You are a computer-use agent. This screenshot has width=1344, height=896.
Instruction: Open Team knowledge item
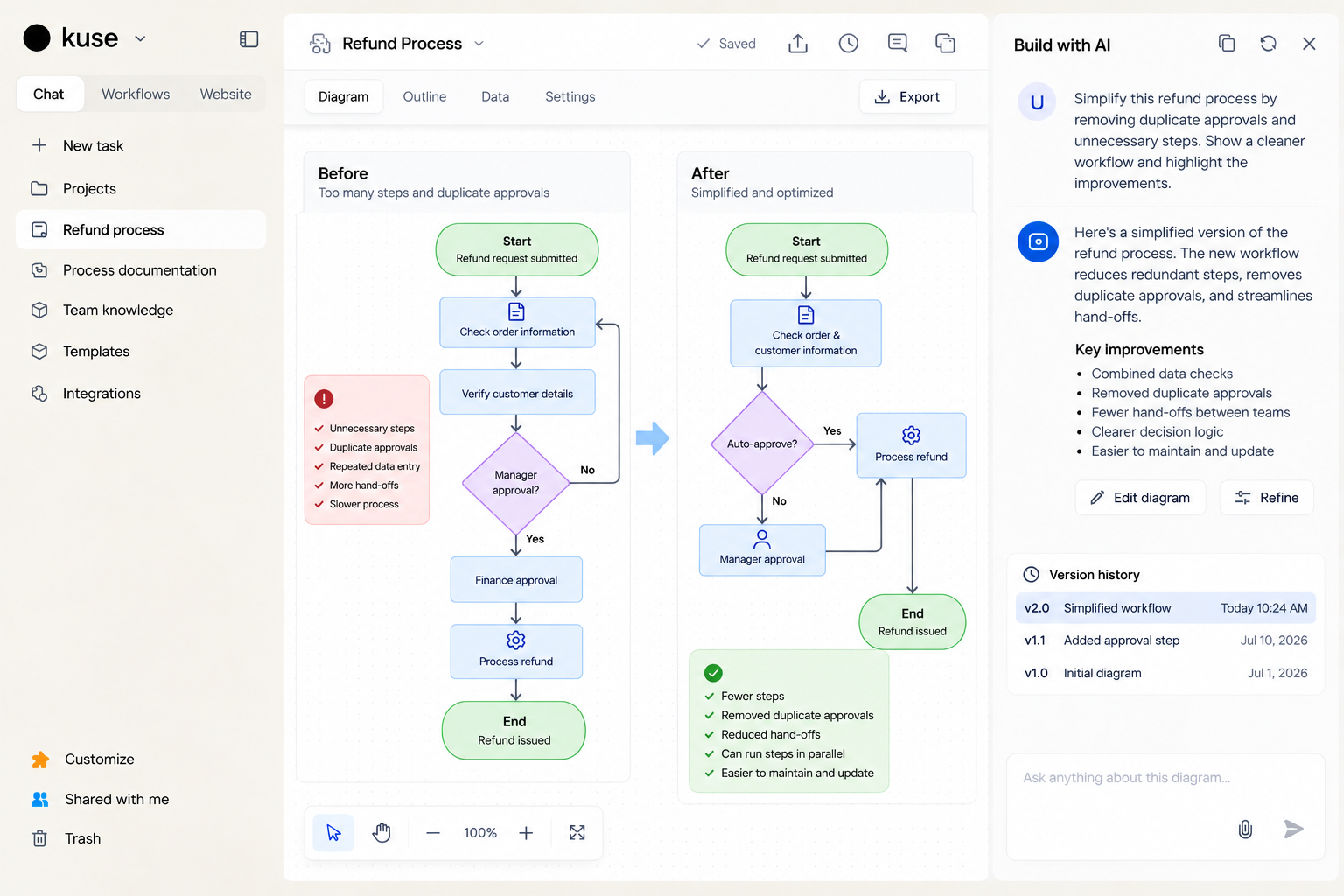point(141,310)
